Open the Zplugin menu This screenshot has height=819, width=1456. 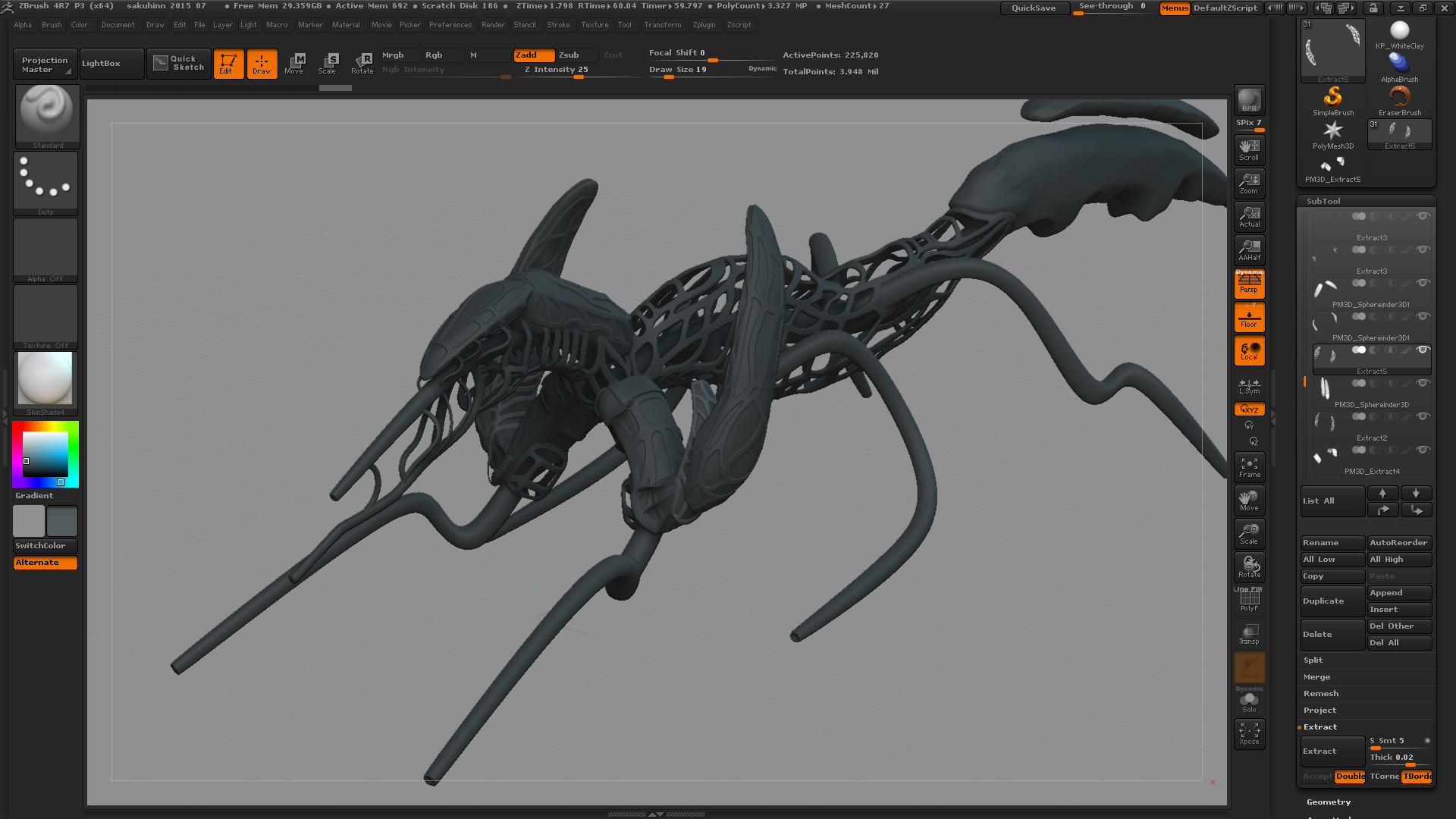click(704, 24)
